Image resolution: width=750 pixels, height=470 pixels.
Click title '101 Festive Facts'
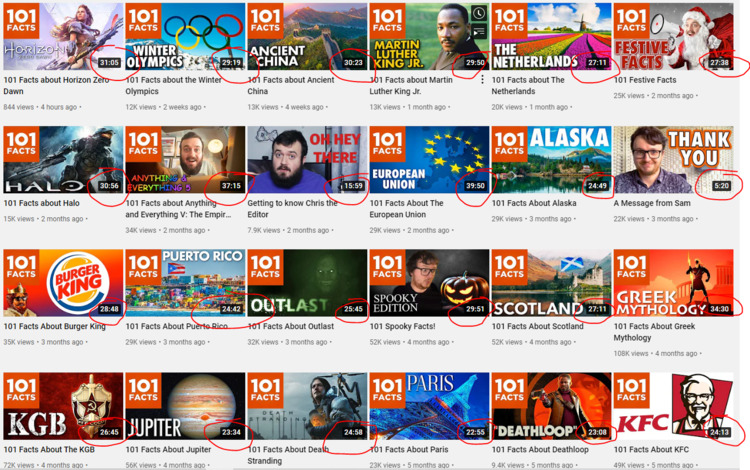[x=645, y=80]
